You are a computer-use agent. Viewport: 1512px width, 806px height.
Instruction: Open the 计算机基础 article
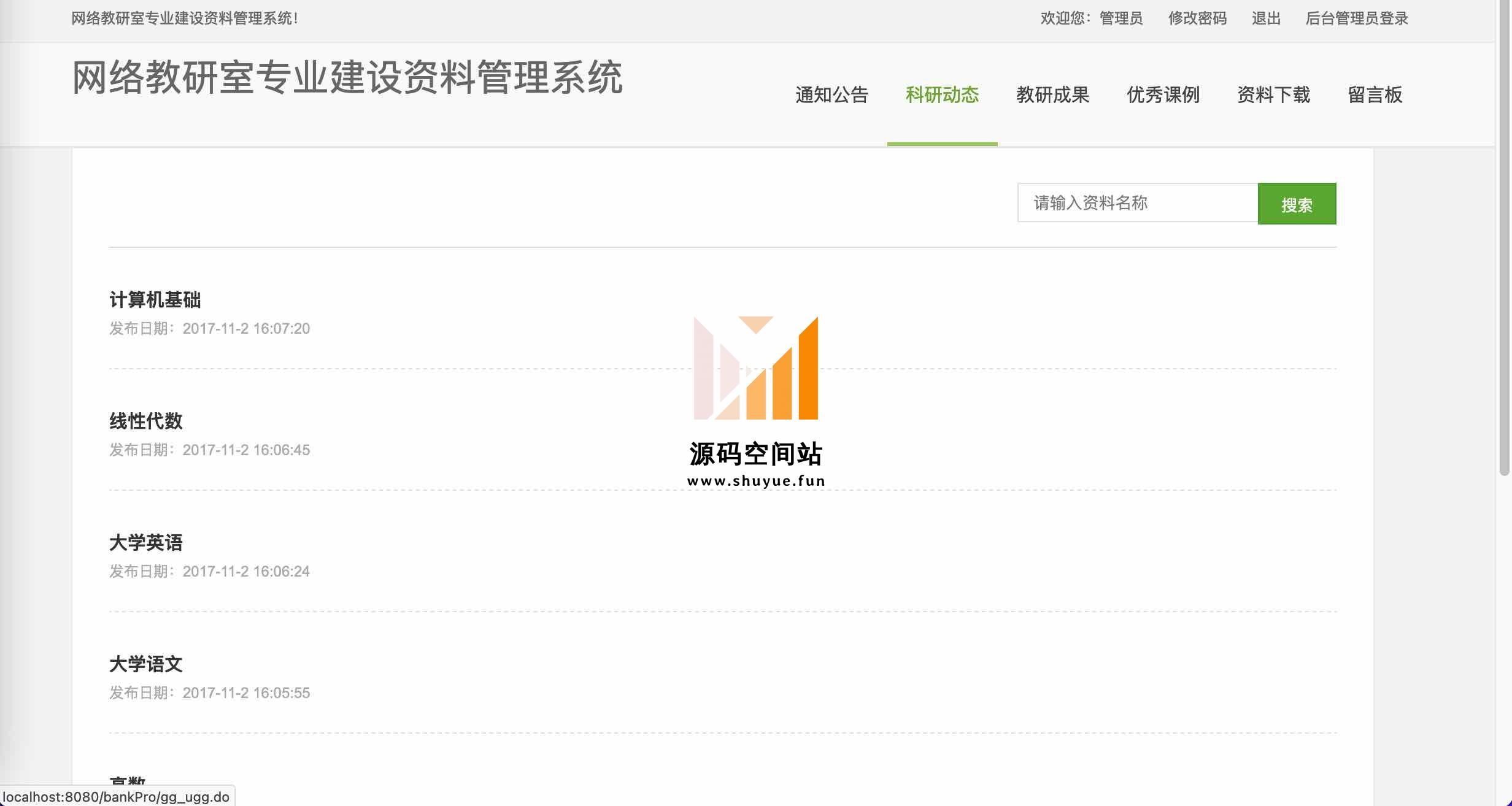155,300
